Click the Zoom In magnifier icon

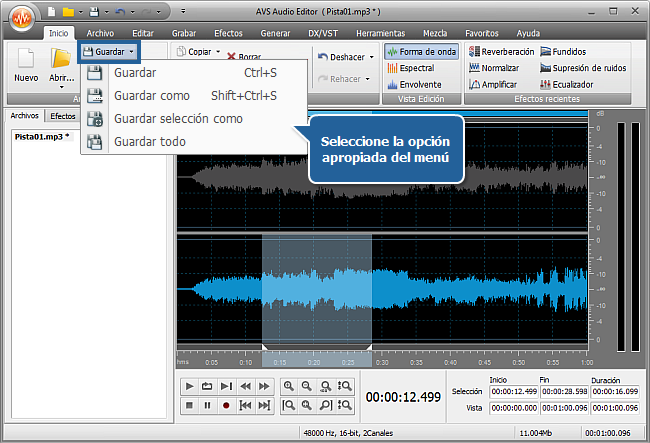289,386
